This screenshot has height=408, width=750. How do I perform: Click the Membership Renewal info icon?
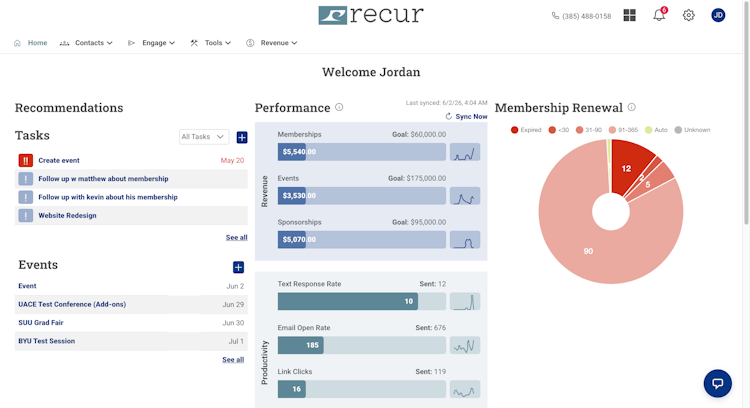point(631,107)
